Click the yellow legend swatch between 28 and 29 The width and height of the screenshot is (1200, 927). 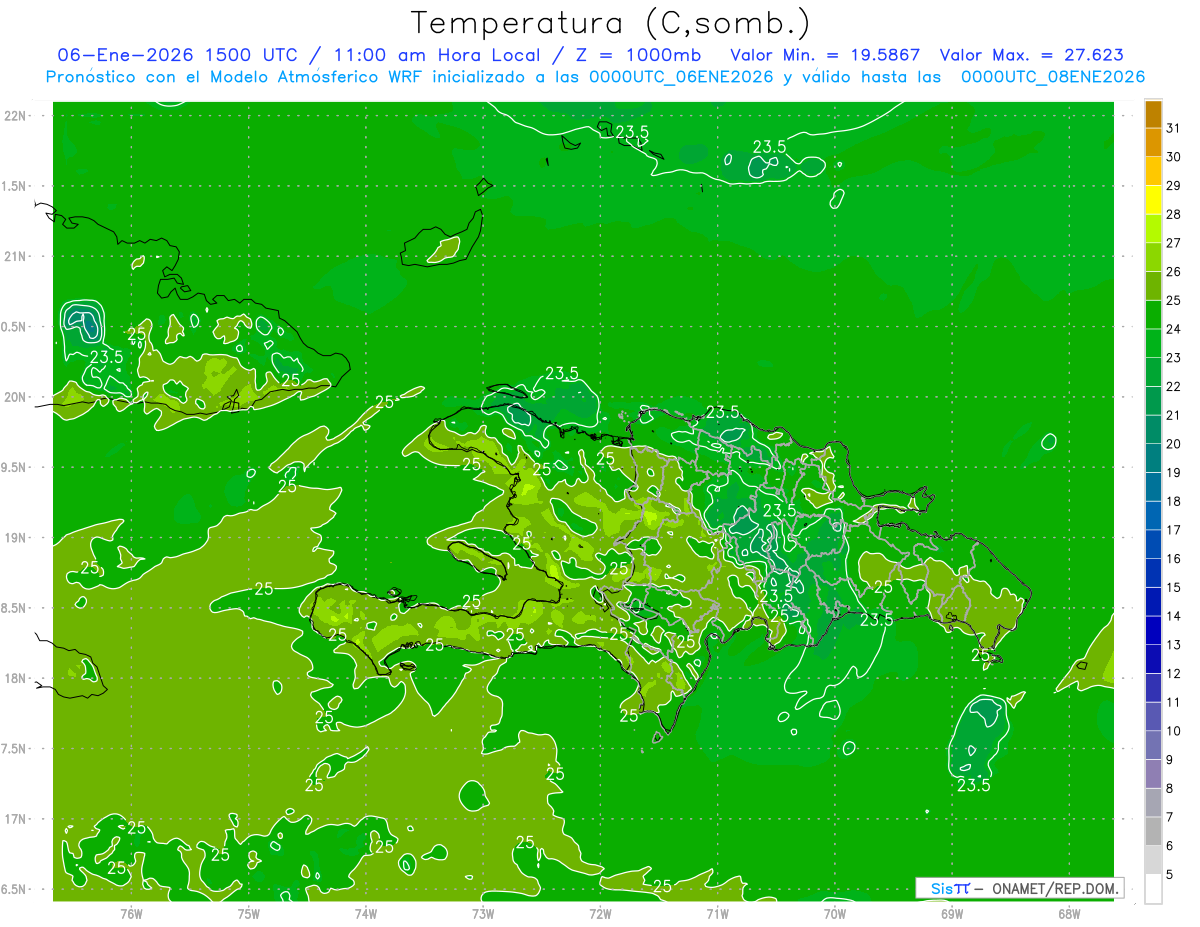[1153, 200]
